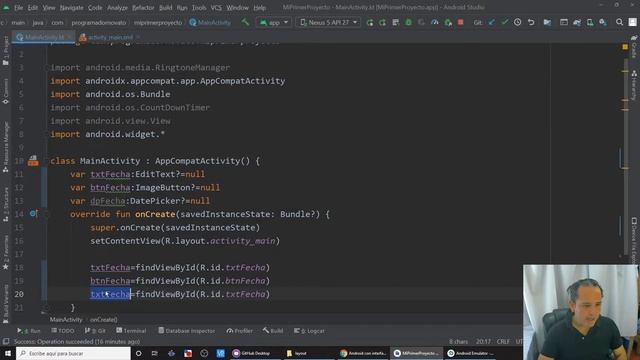Open Android Emulator from the taskbar
This screenshot has width=640, height=360.
[x=471, y=353]
